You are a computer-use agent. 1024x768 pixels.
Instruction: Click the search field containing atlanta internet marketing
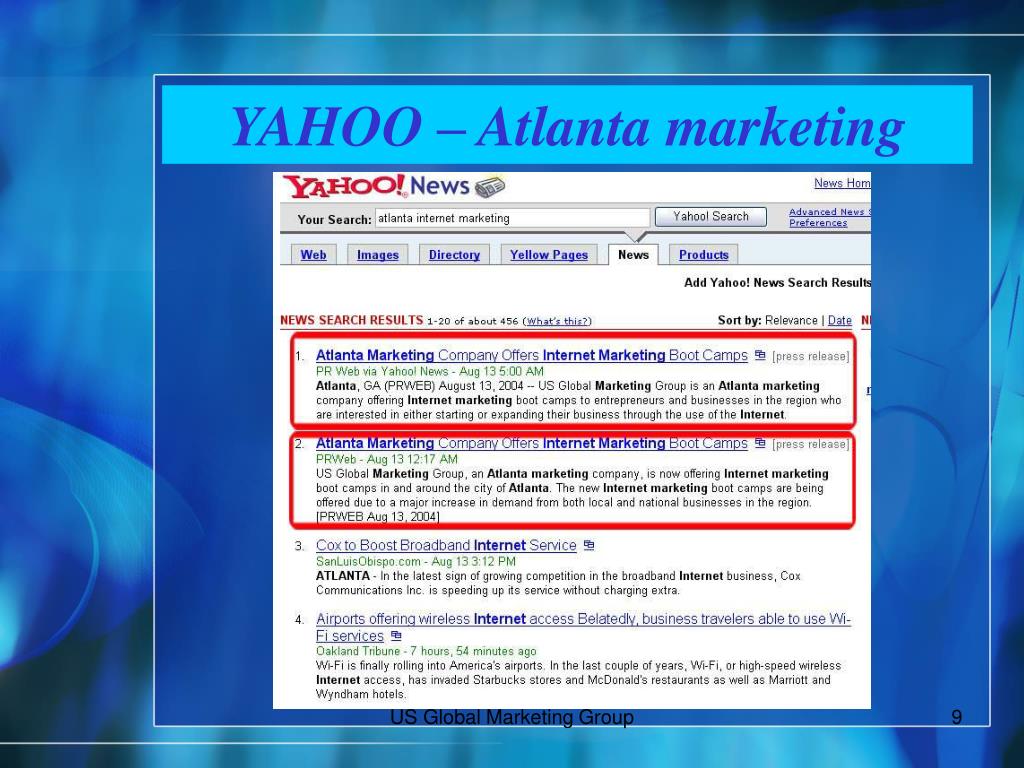(513, 218)
